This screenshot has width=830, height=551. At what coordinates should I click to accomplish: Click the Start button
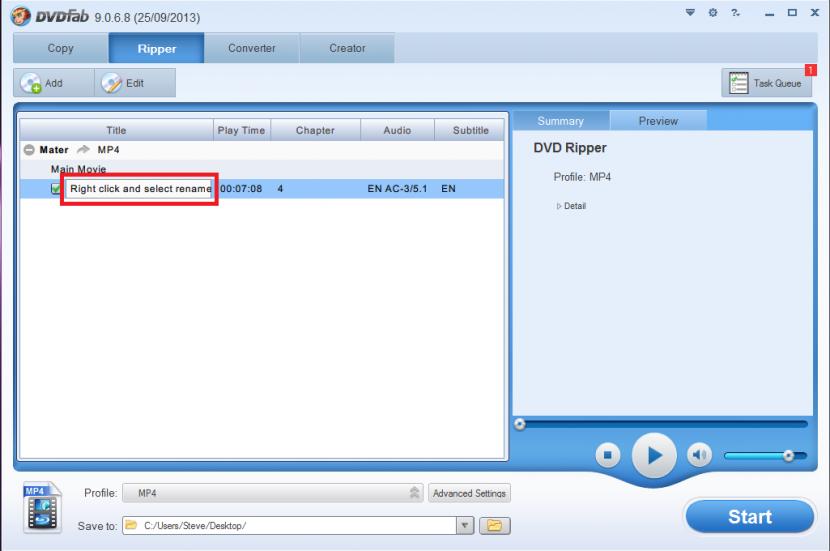point(750,517)
